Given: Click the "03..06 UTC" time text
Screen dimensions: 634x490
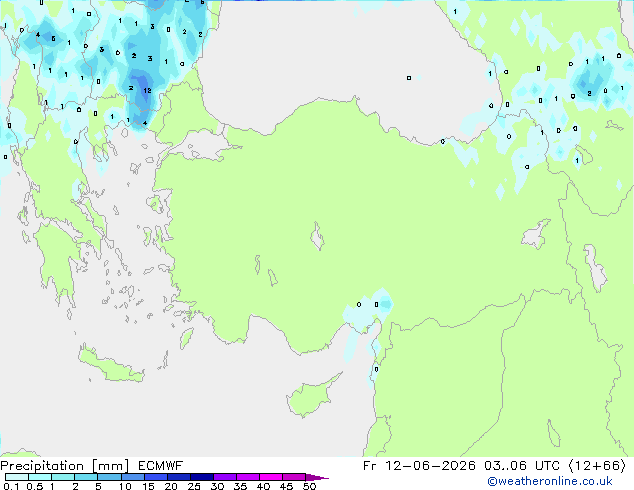Looking at the screenshot, I should tap(522, 466).
